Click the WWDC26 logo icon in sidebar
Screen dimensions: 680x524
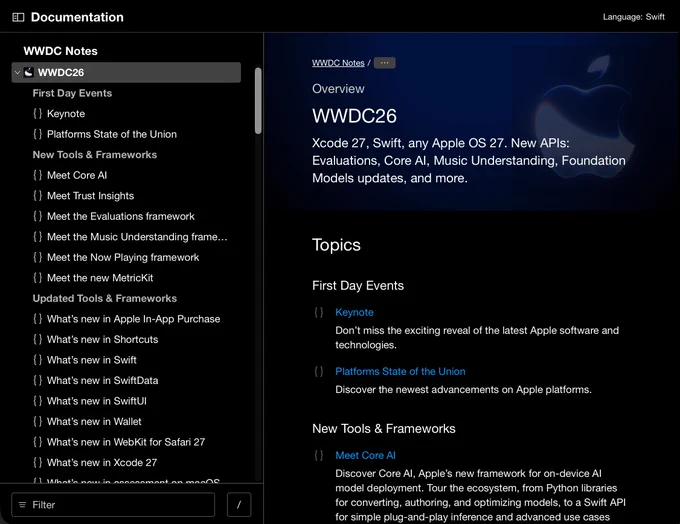[x=29, y=72]
